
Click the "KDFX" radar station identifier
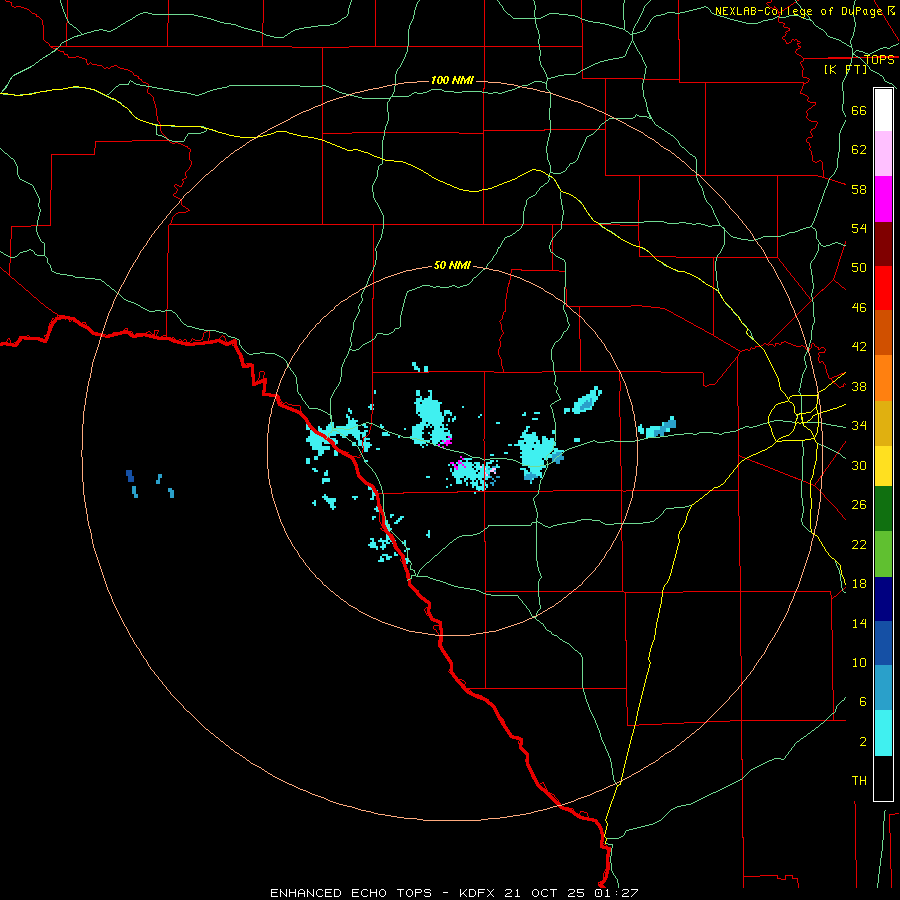coord(476,893)
